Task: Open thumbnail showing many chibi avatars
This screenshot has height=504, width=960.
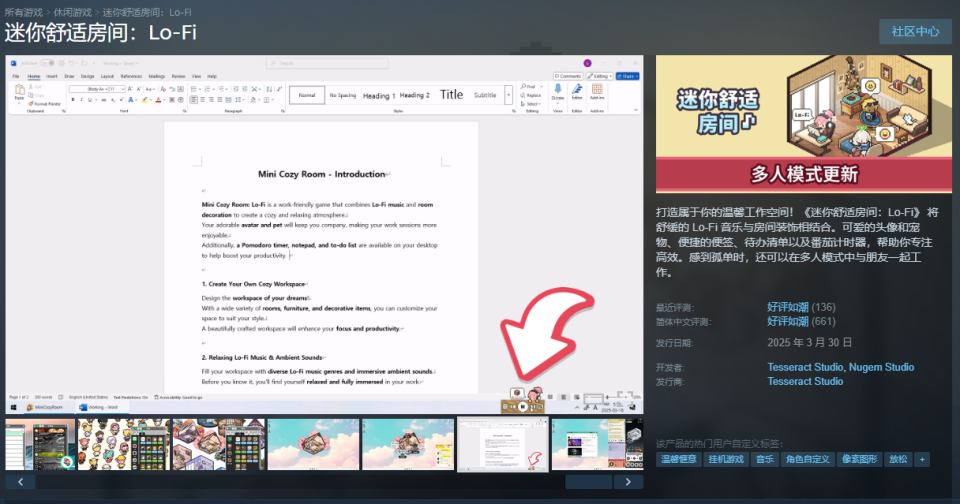Action: tap(124, 445)
